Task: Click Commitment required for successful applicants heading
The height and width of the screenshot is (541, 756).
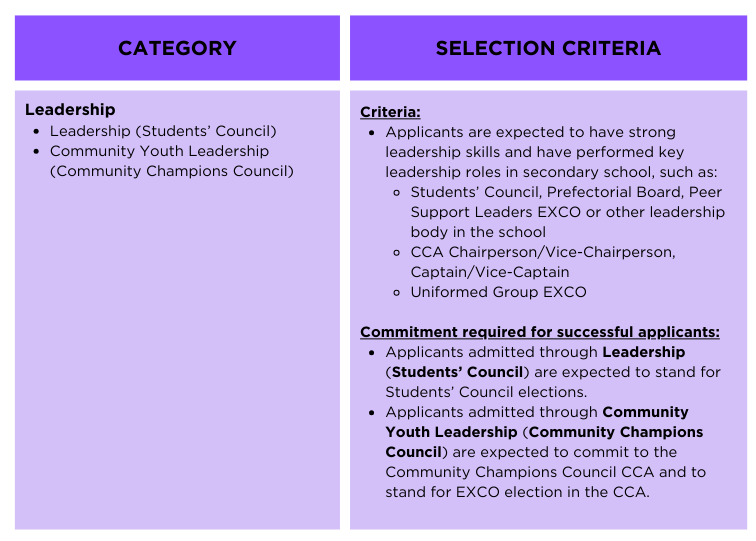Action: [540, 332]
